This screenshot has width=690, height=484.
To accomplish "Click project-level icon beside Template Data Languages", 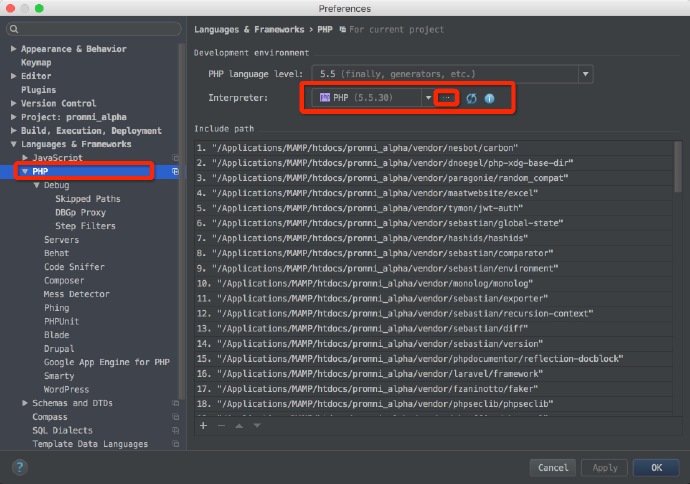I will pos(176,444).
